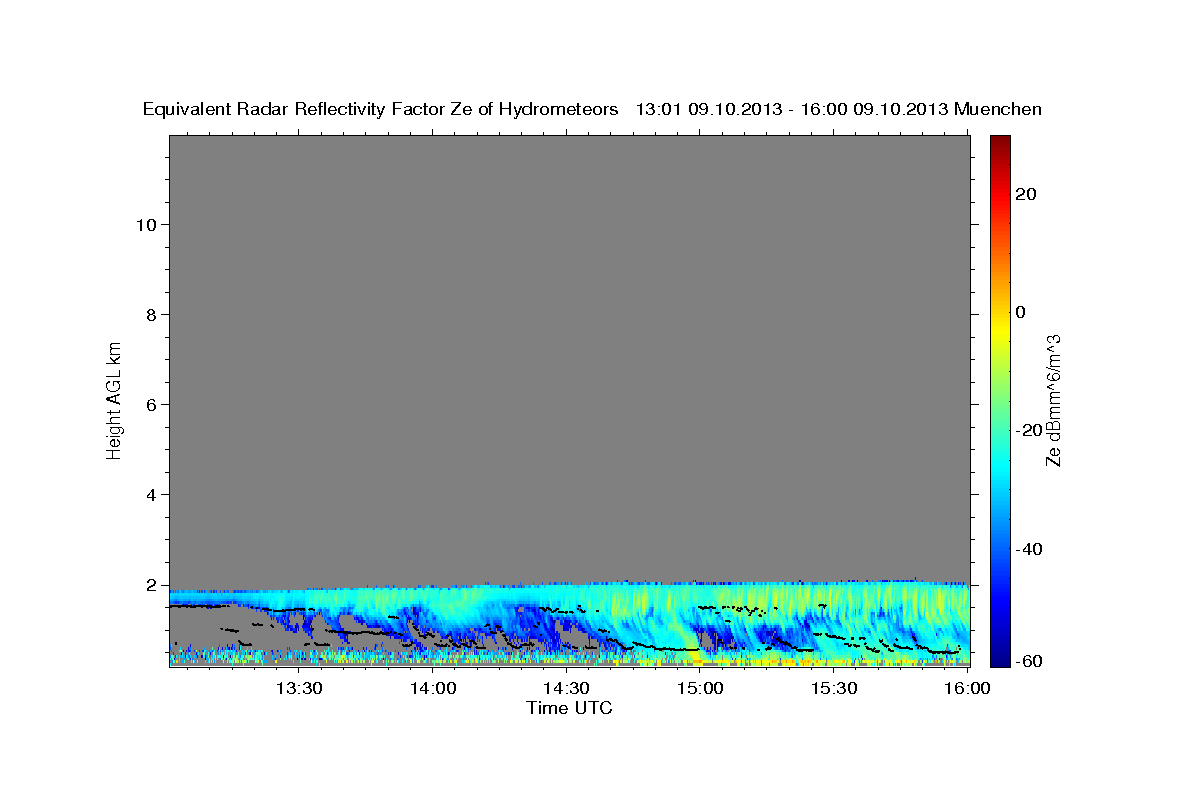
Task: Click the 'Ze dBmm^6/m^3' colorbar label
Action: pos(1052,401)
